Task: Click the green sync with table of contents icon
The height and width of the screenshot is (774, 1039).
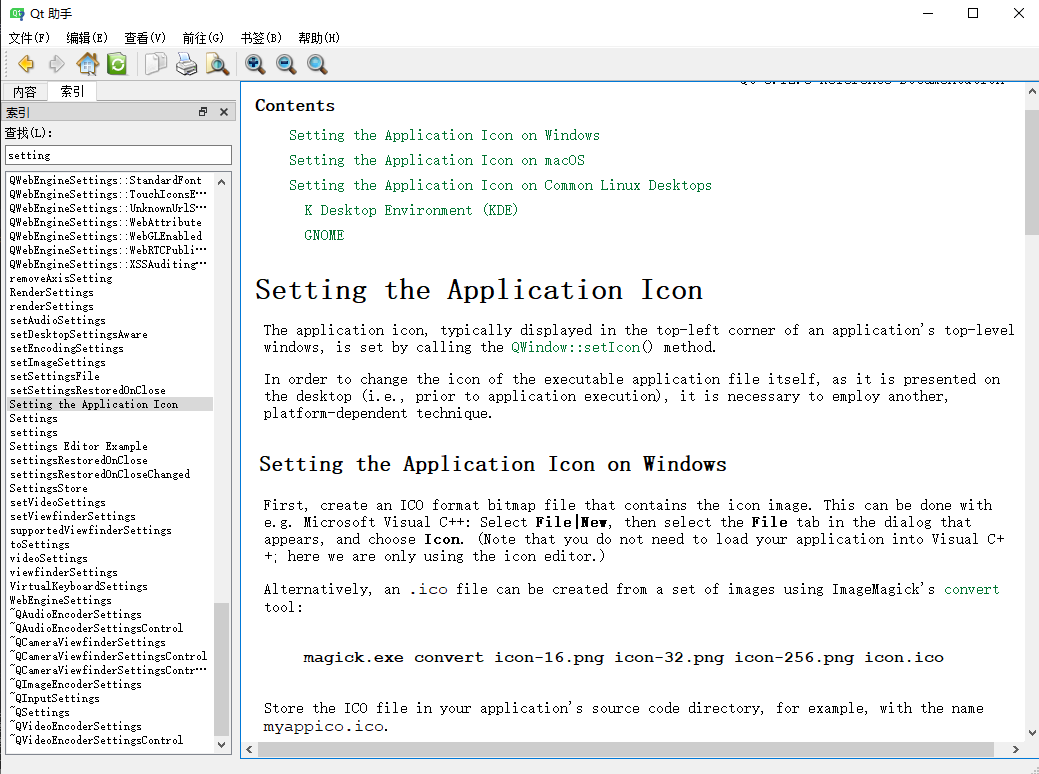Action: coord(117,64)
